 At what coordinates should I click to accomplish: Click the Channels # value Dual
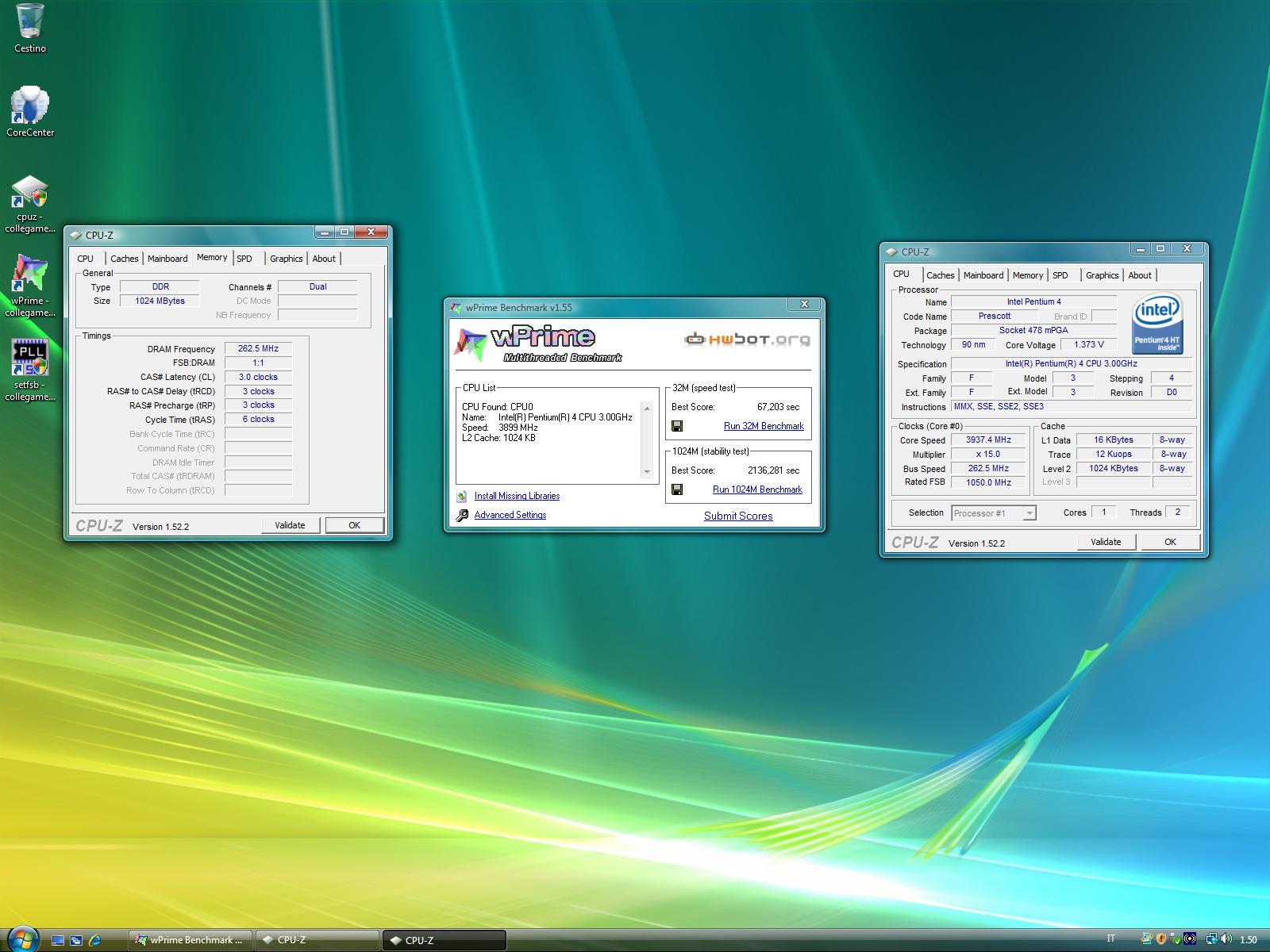(x=317, y=286)
